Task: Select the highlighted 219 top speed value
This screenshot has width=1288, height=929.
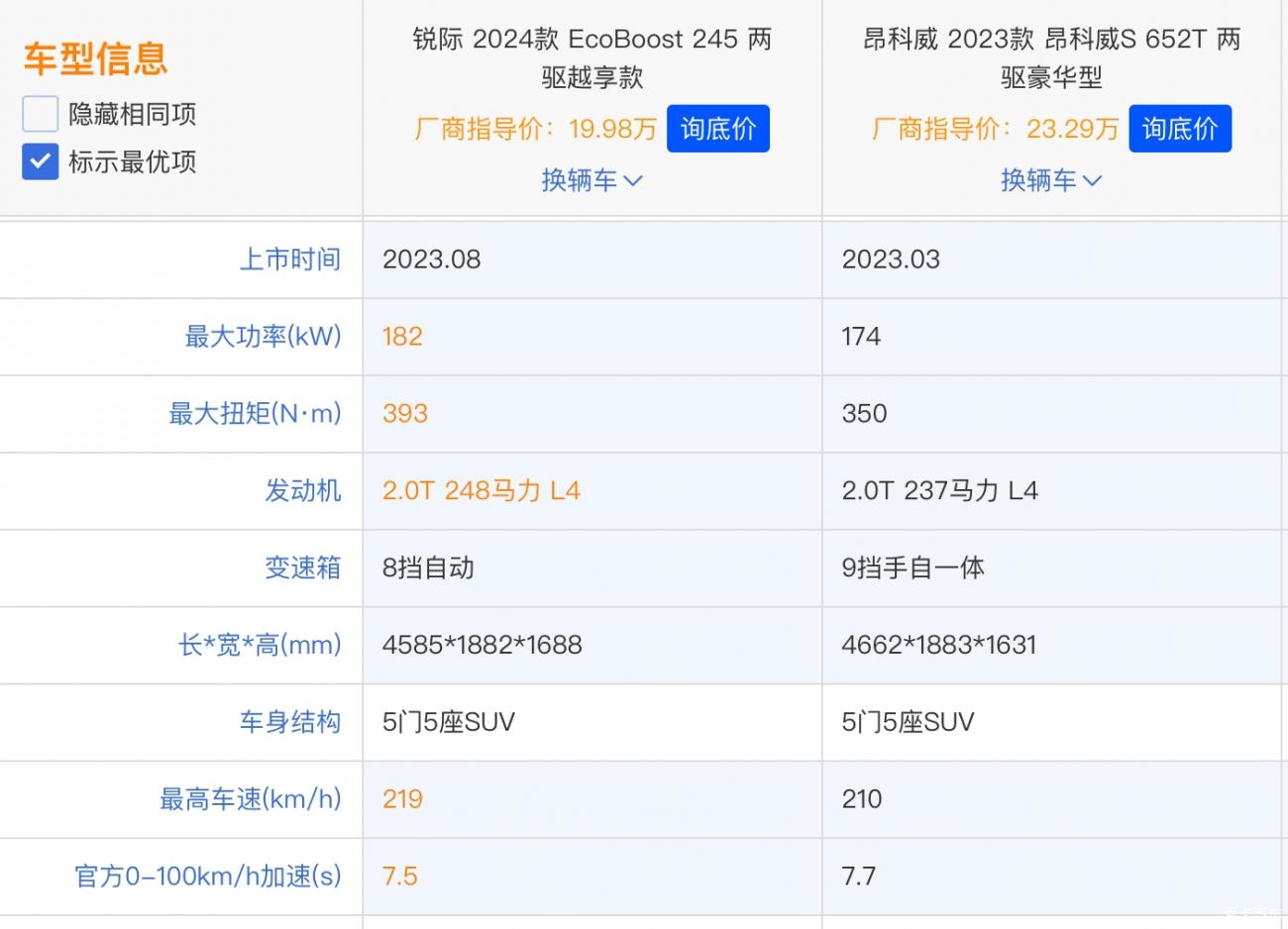Action: pyautogui.click(x=402, y=799)
